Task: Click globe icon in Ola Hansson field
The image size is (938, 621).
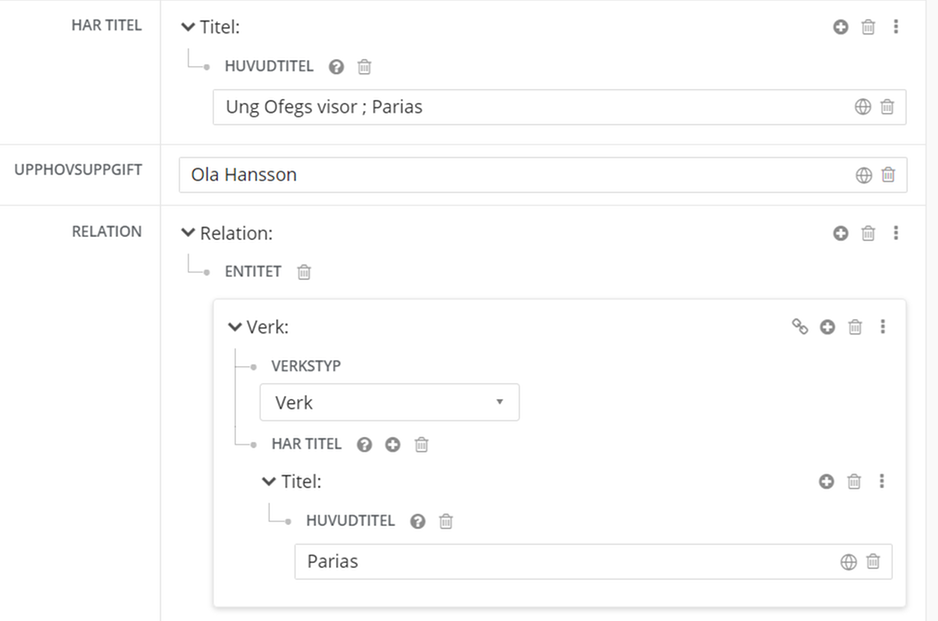Action: click(x=864, y=175)
